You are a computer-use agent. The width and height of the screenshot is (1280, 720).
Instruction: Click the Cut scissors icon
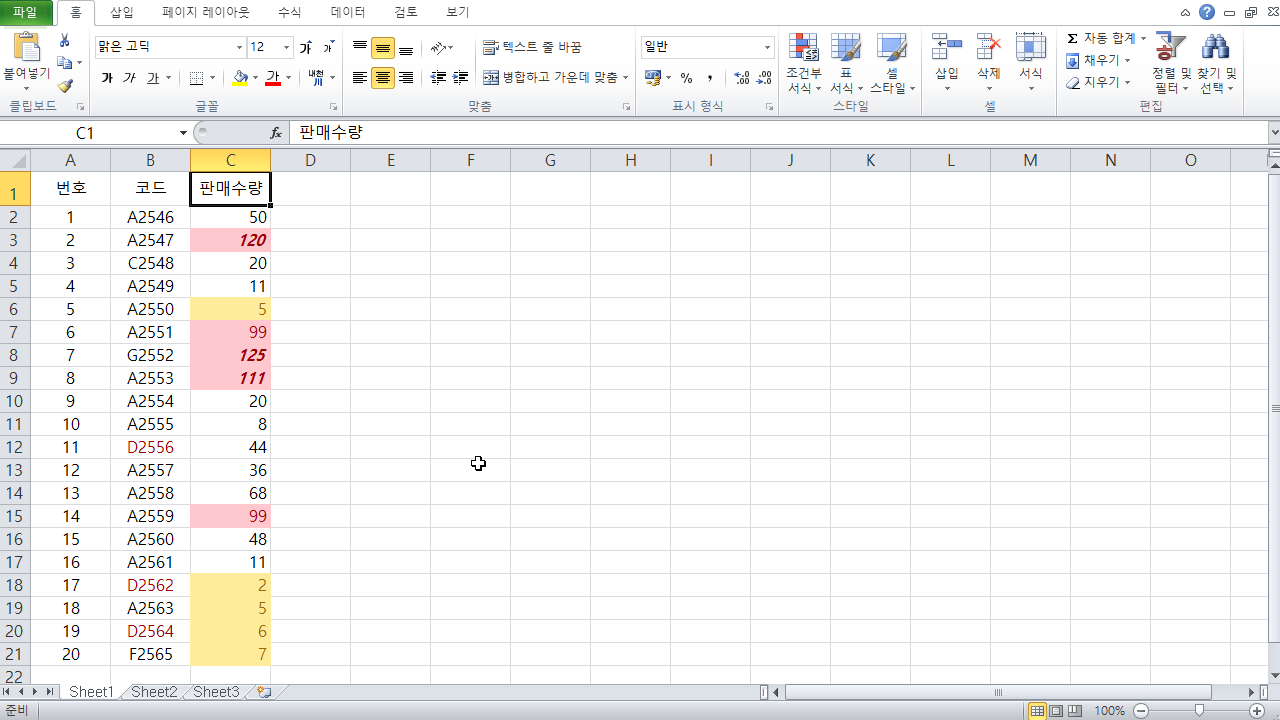click(65, 41)
